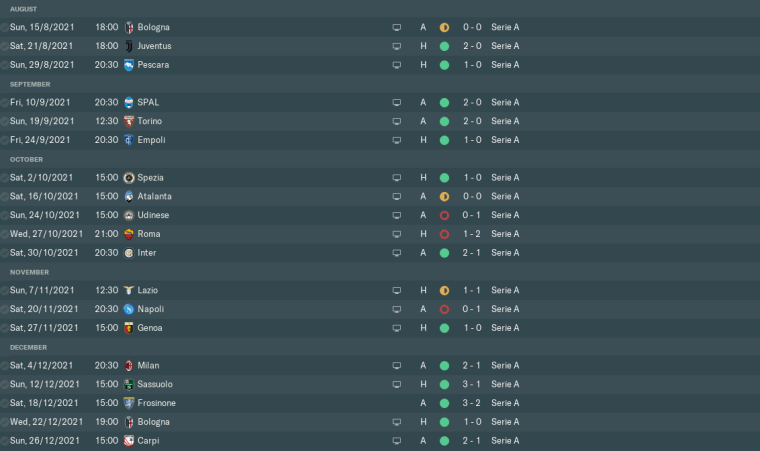This screenshot has width=760, height=451.
Task: Click the Torino club crest
Action: 129,121
